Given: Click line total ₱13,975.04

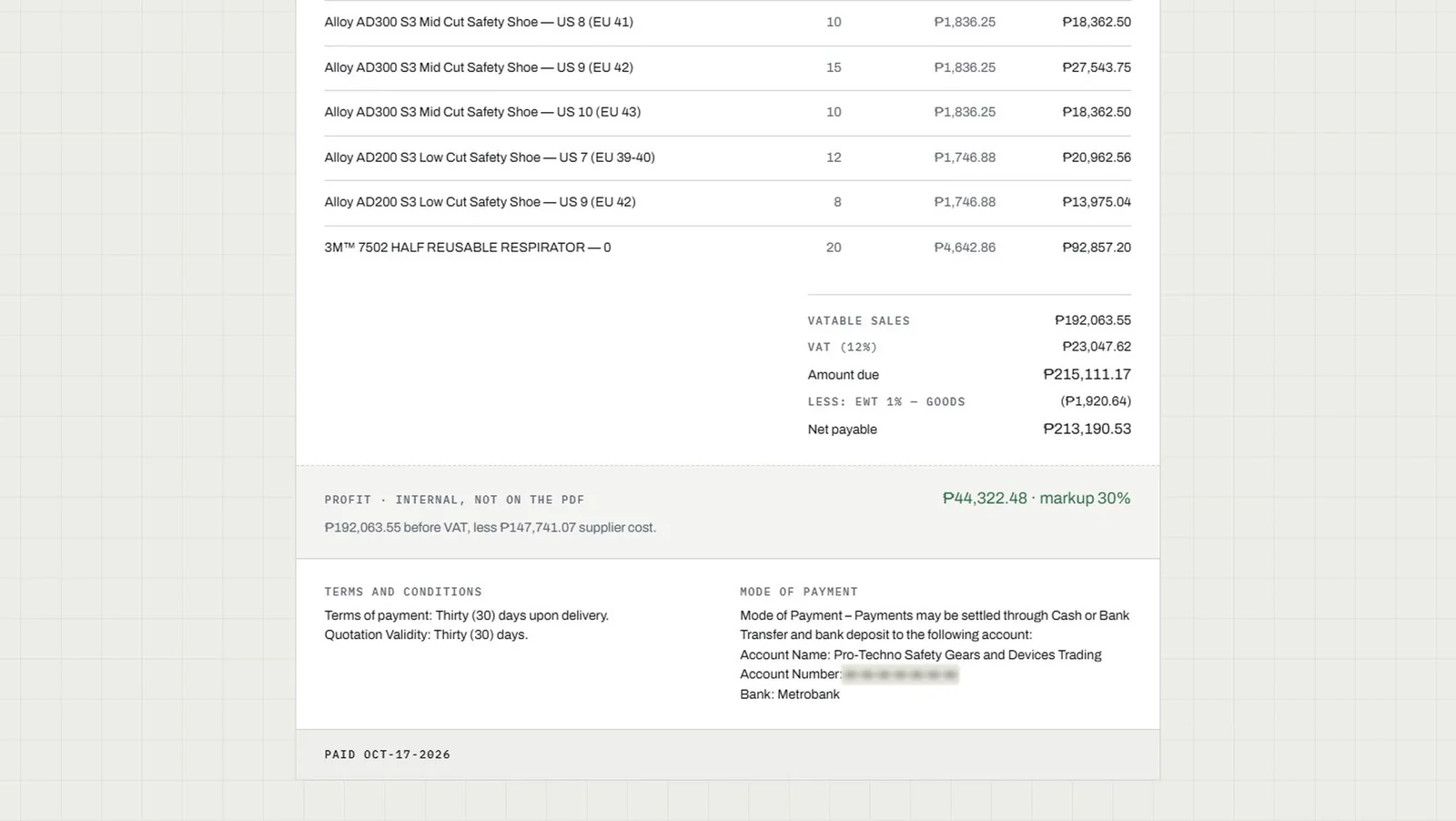Looking at the screenshot, I should point(1097,202).
